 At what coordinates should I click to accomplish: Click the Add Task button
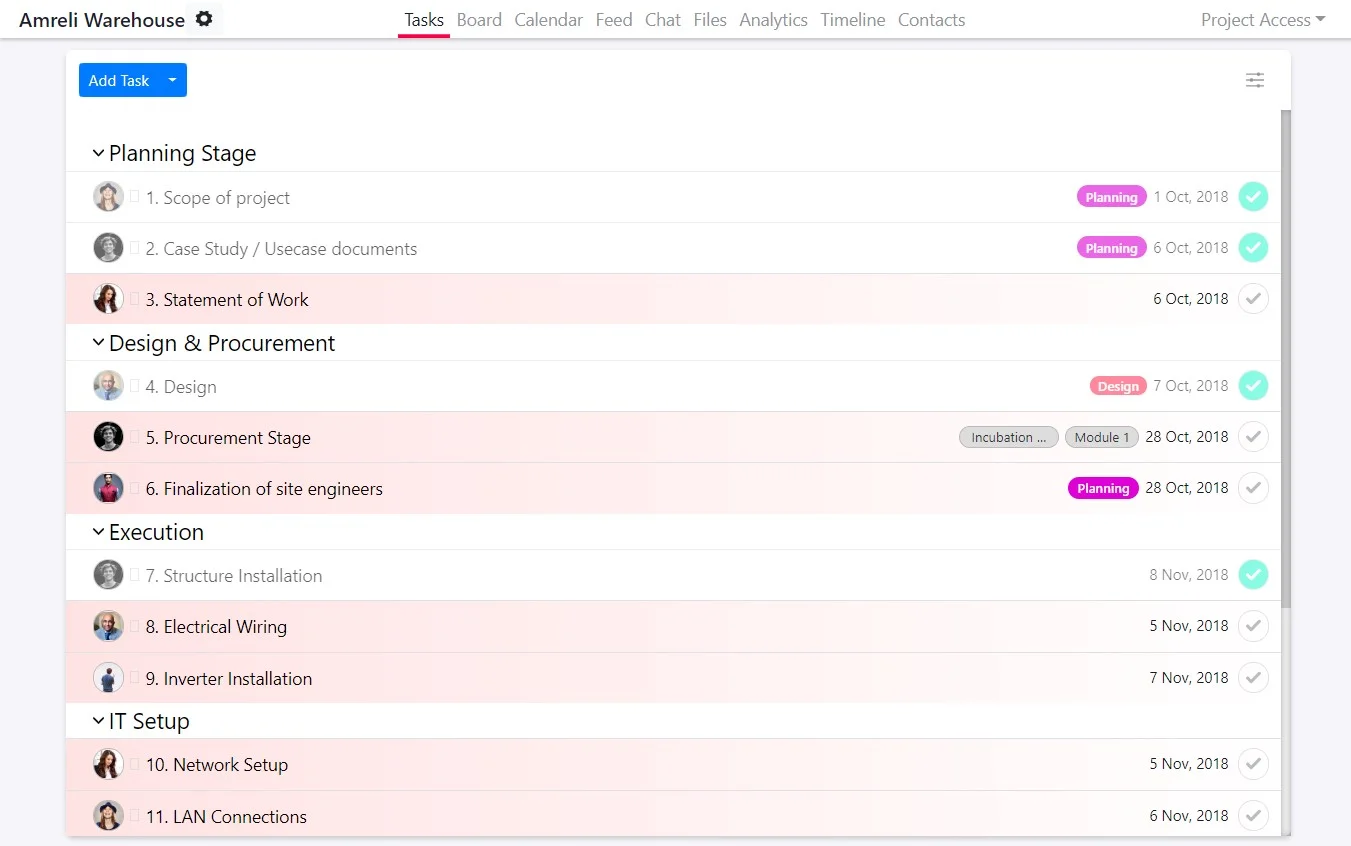click(x=118, y=80)
